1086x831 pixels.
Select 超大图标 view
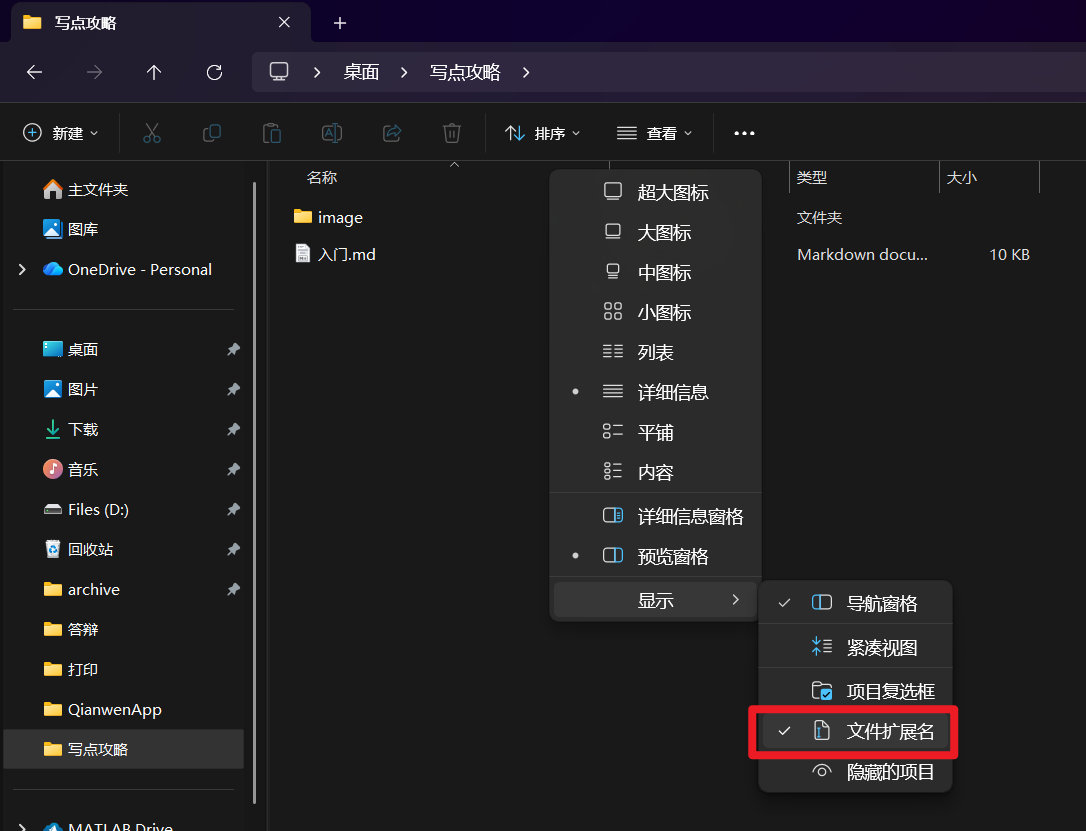point(655,192)
